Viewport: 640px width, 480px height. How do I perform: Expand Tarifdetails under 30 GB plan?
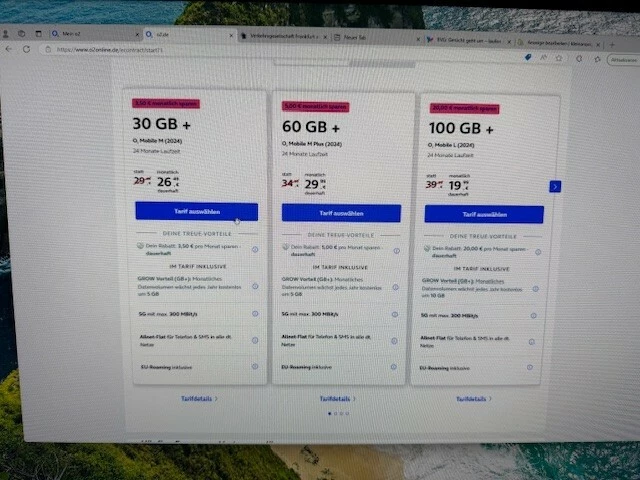click(x=199, y=398)
